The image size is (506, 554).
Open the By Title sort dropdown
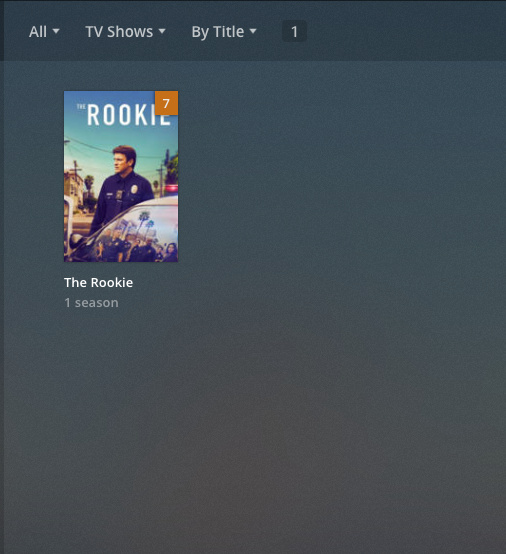224,32
